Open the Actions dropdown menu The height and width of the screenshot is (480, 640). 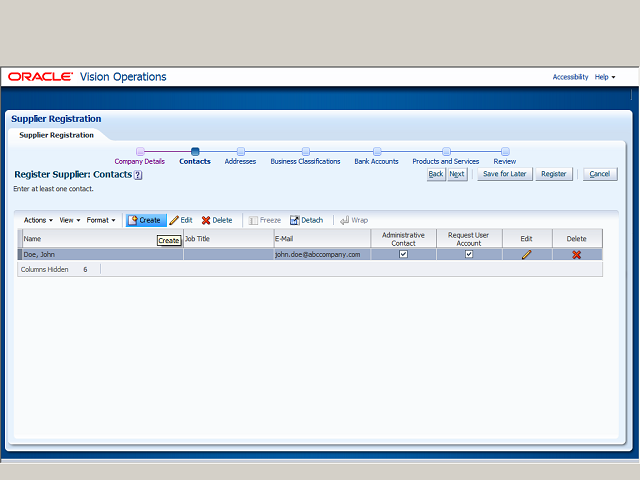[x=38, y=220]
